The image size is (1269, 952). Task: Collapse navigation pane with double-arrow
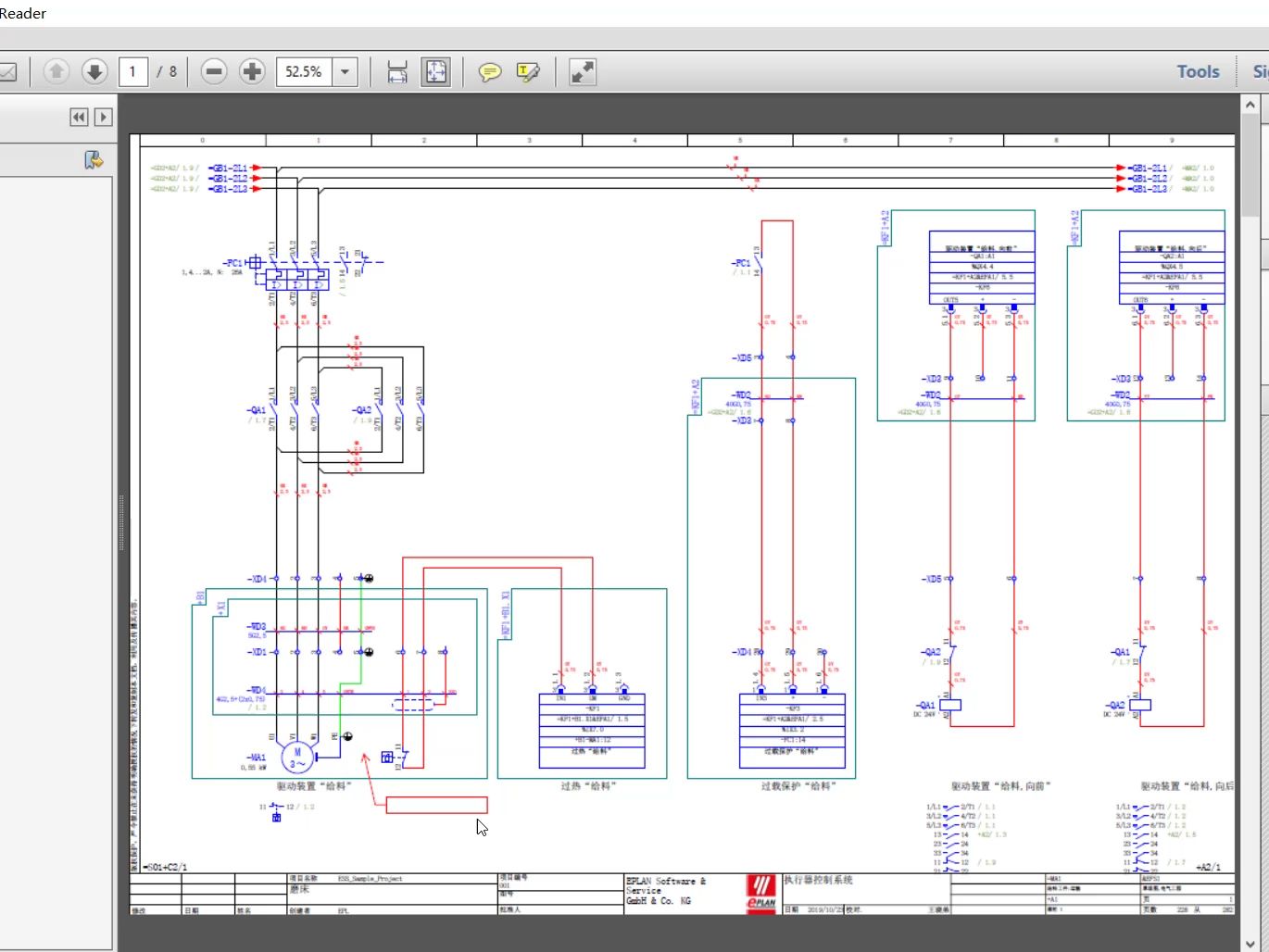[79, 117]
